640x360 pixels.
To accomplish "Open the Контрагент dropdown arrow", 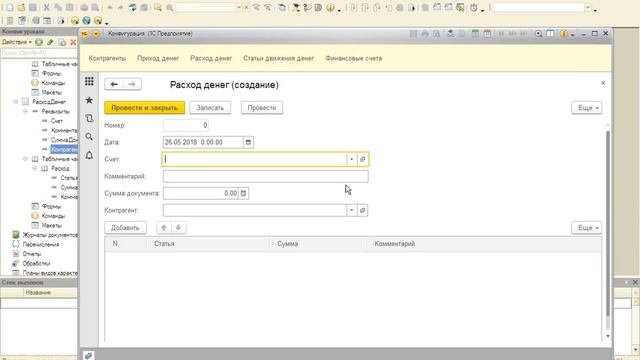I will [x=351, y=210].
